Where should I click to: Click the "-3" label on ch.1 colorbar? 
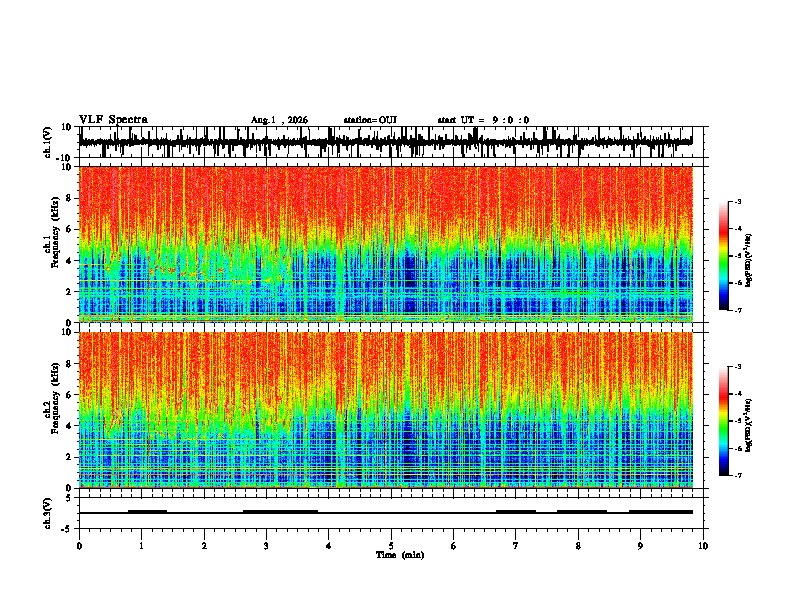pos(737,202)
